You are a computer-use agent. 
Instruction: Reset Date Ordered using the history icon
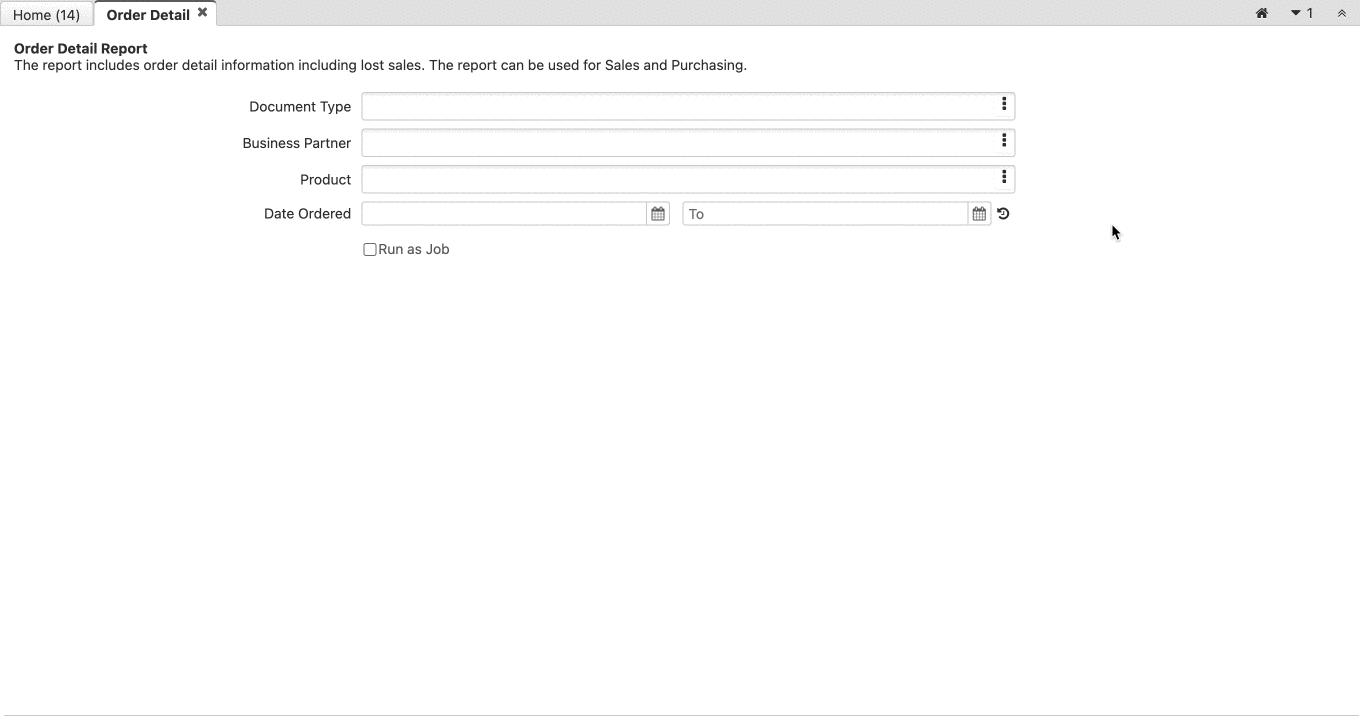pos(1002,213)
